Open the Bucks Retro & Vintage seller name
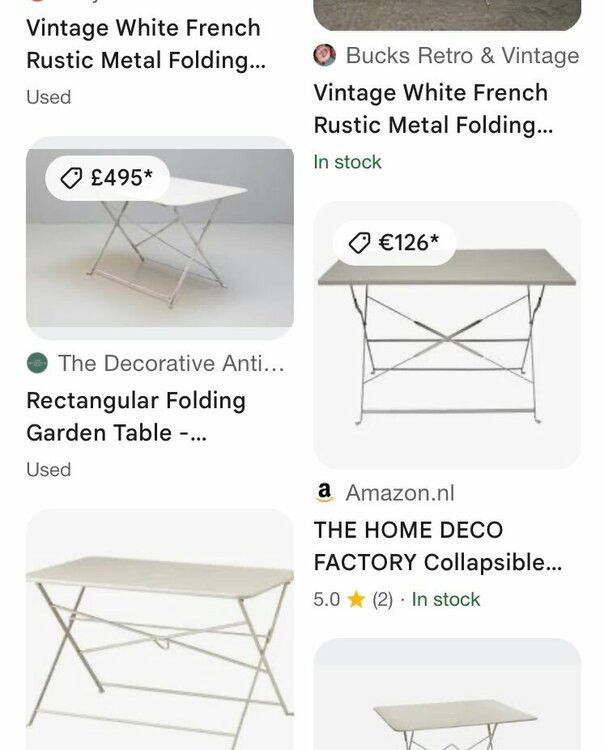 462,55
